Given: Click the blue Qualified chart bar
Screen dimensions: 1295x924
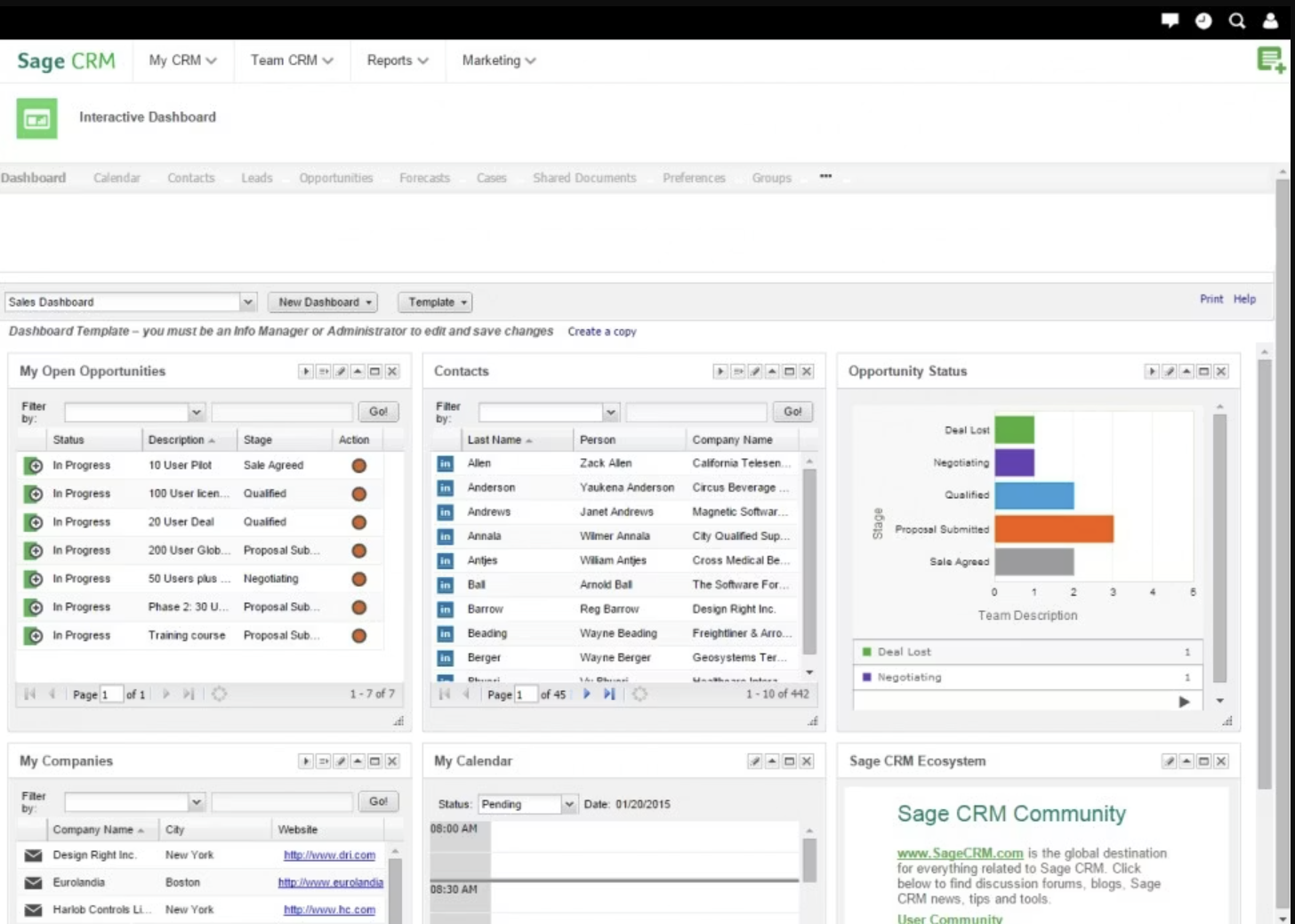Looking at the screenshot, I should click(x=1034, y=495).
